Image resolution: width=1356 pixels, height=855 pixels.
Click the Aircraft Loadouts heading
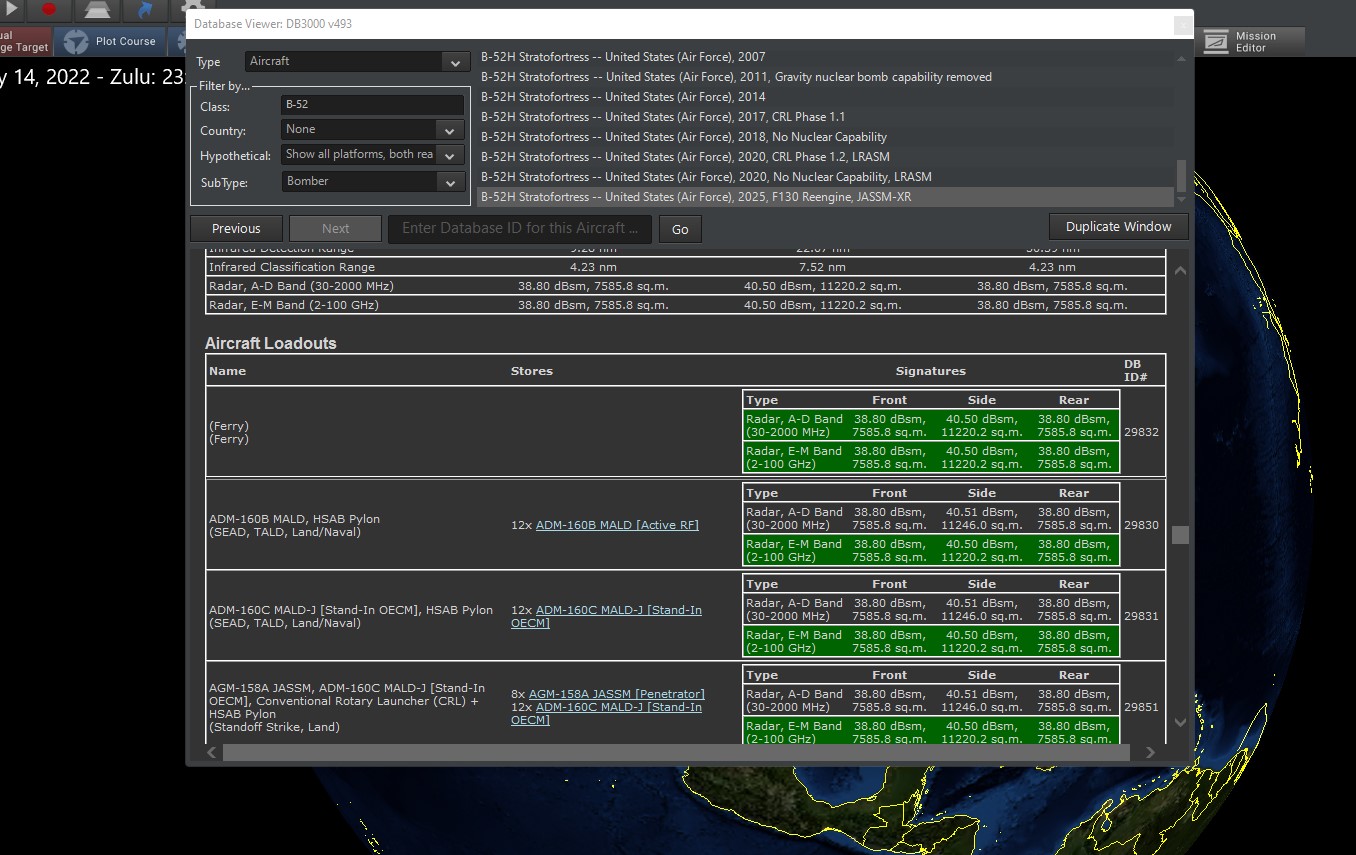coord(271,343)
